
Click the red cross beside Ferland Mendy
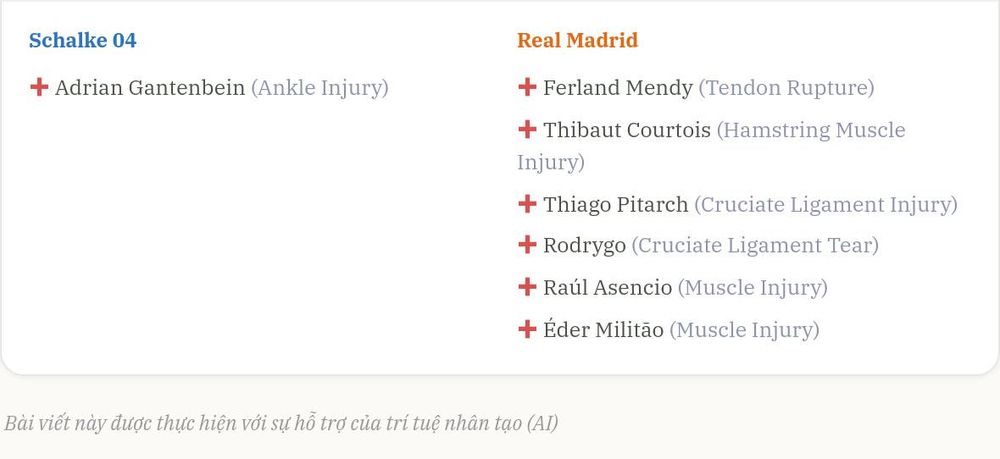(527, 87)
